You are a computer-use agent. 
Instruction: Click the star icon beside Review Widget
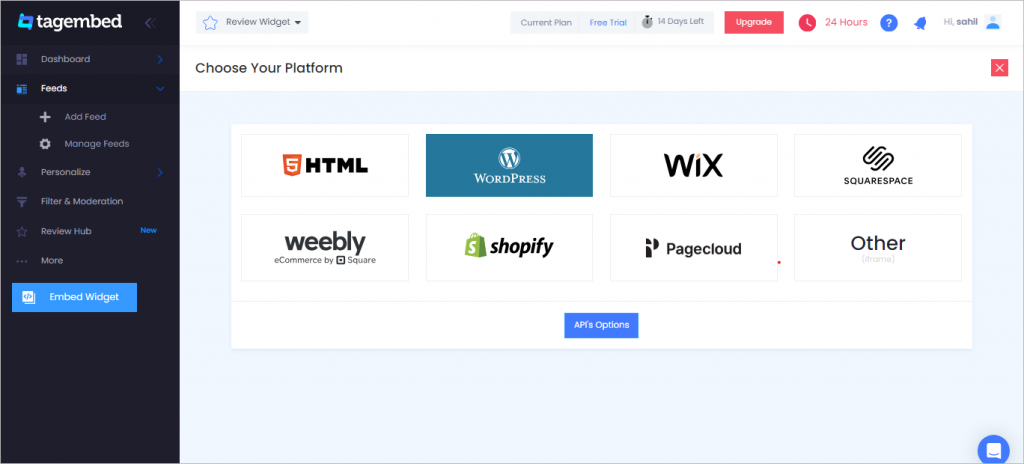[x=210, y=23]
